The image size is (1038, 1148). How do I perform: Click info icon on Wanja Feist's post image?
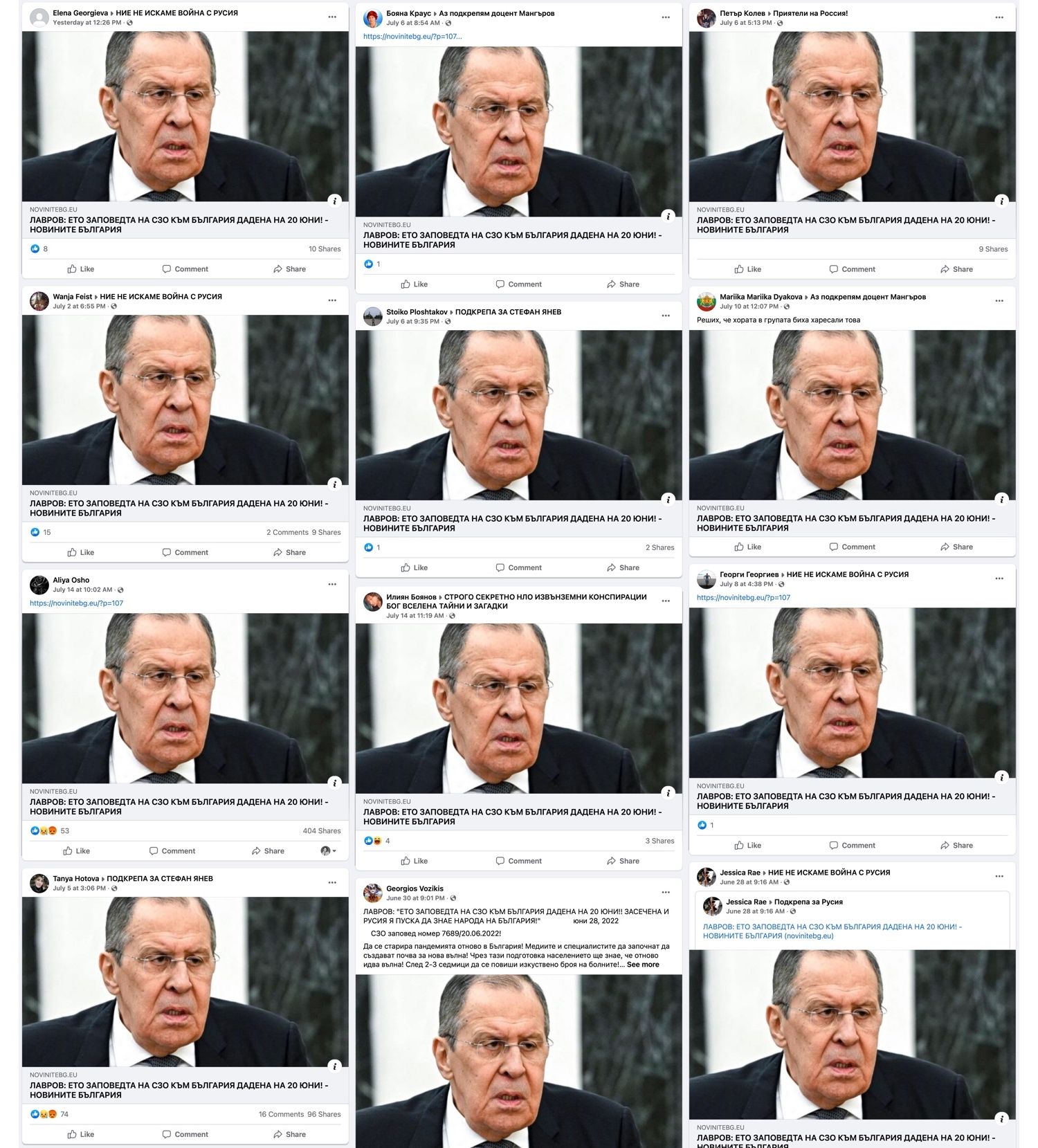pyautogui.click(x=335, y=484)
